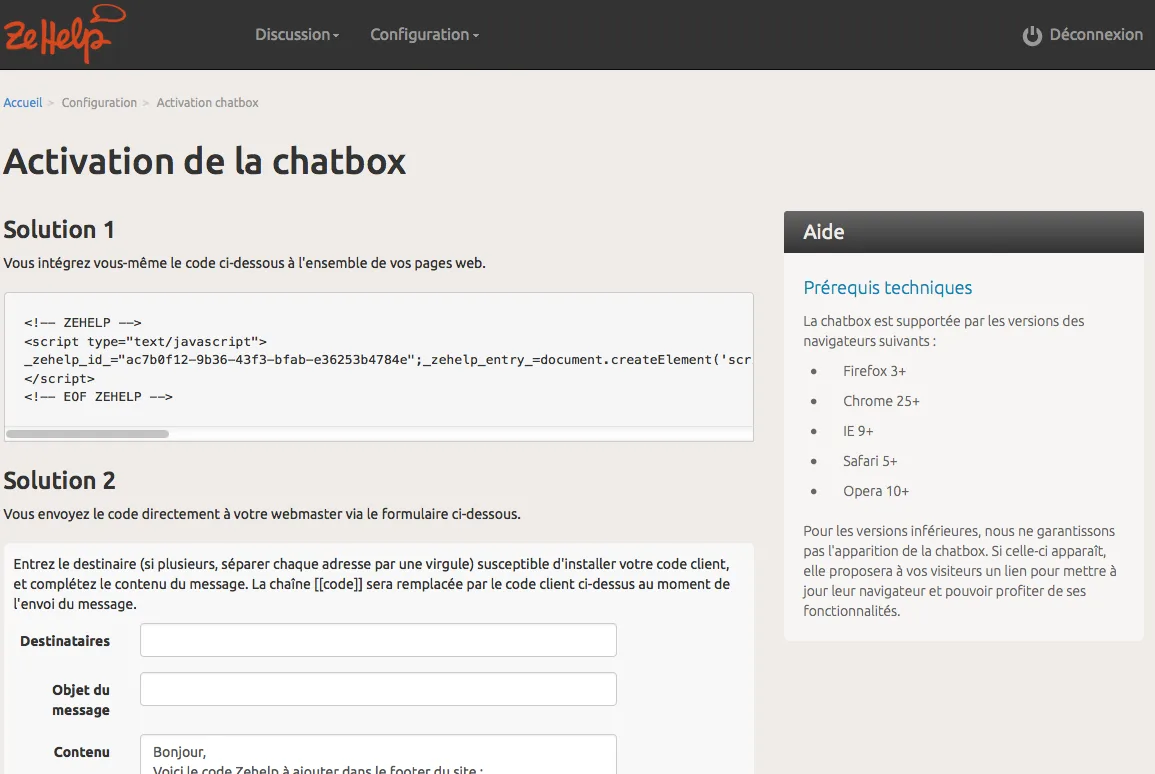The height and width of the screenshot is (774, 1155).
Task: Click the Destinataires field label
Action: tap(65, 641)
